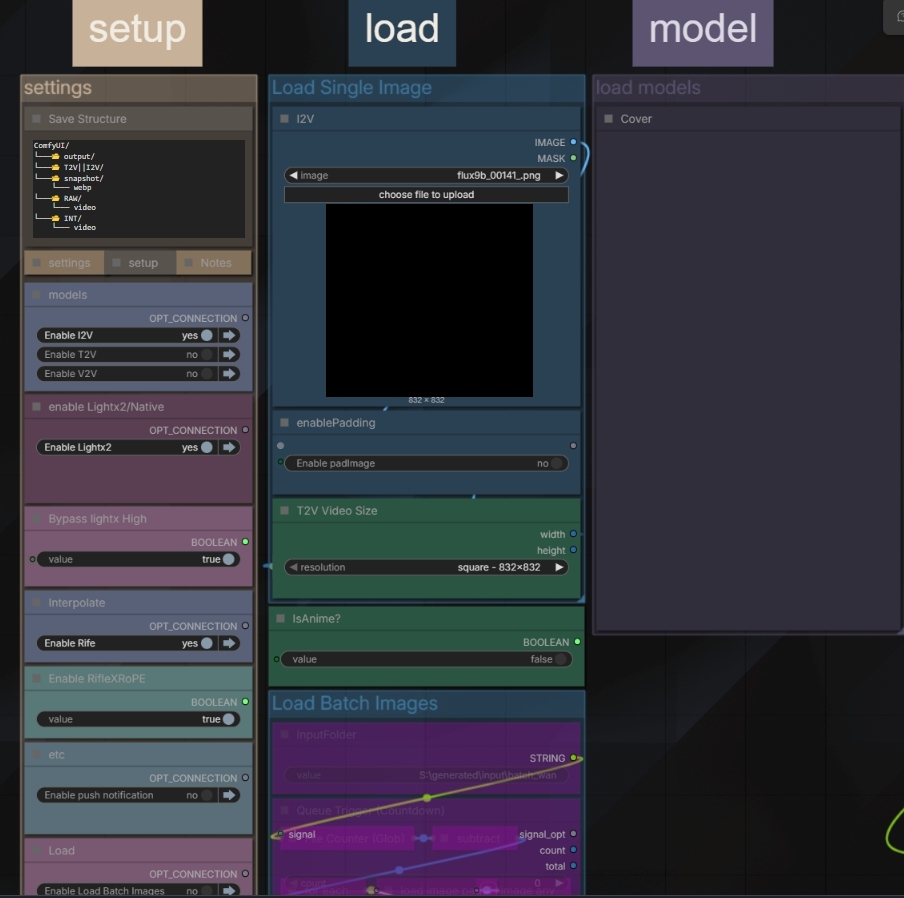Collapse the models node
Viewport: 904px width, 898px height.
point(36,295)
